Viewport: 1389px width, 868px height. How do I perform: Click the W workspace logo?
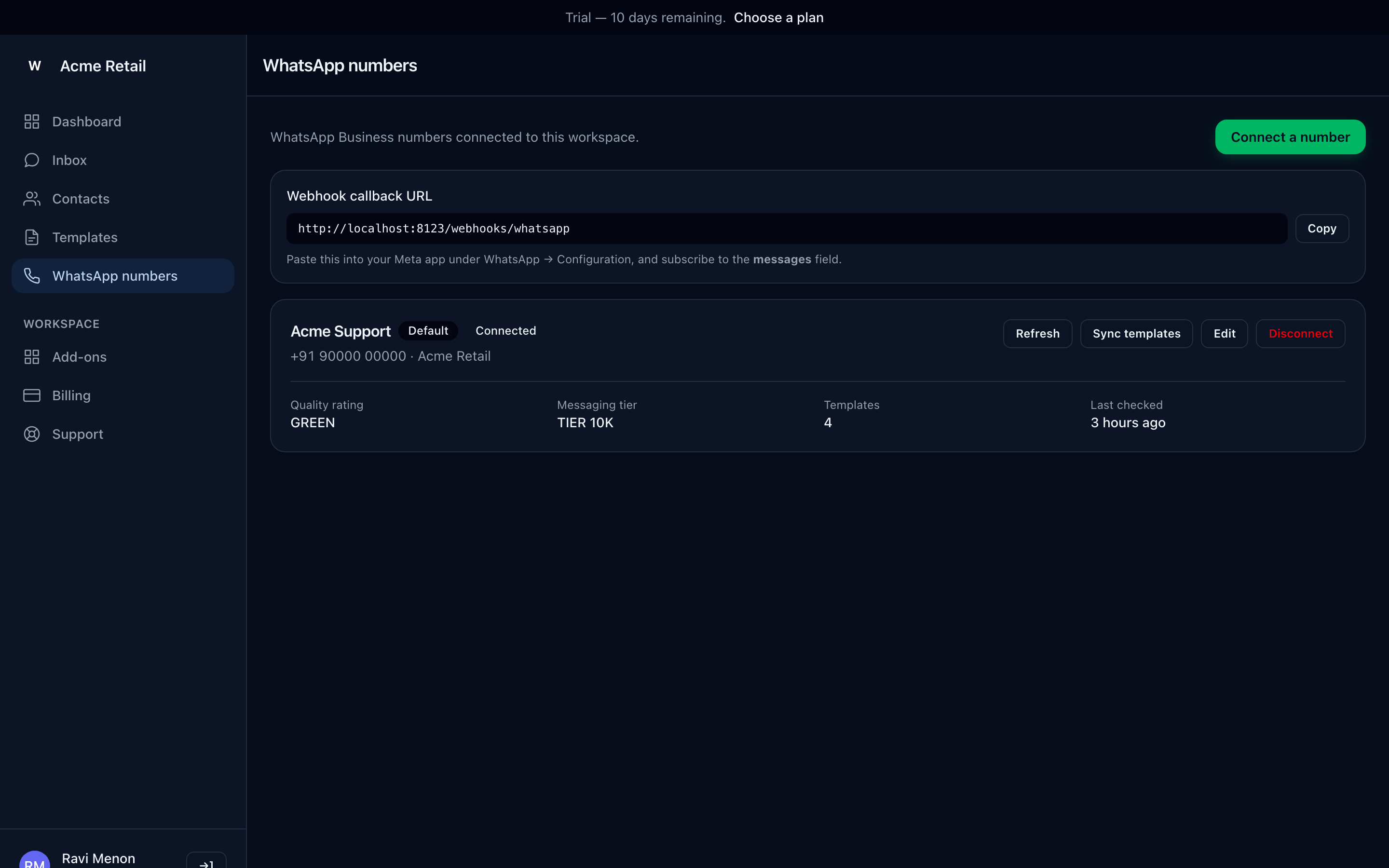34,66
